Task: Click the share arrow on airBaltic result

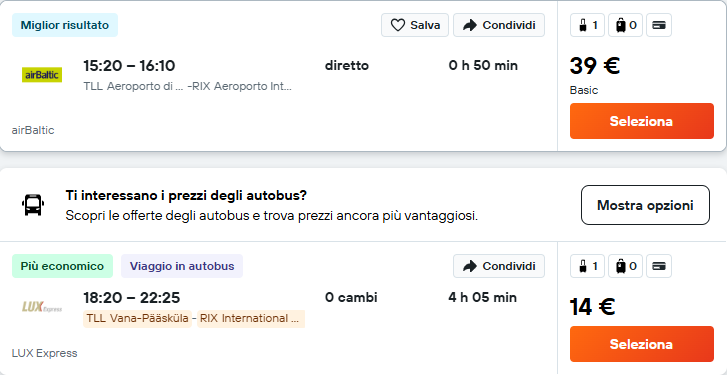Action: click(x=470, y=25)
